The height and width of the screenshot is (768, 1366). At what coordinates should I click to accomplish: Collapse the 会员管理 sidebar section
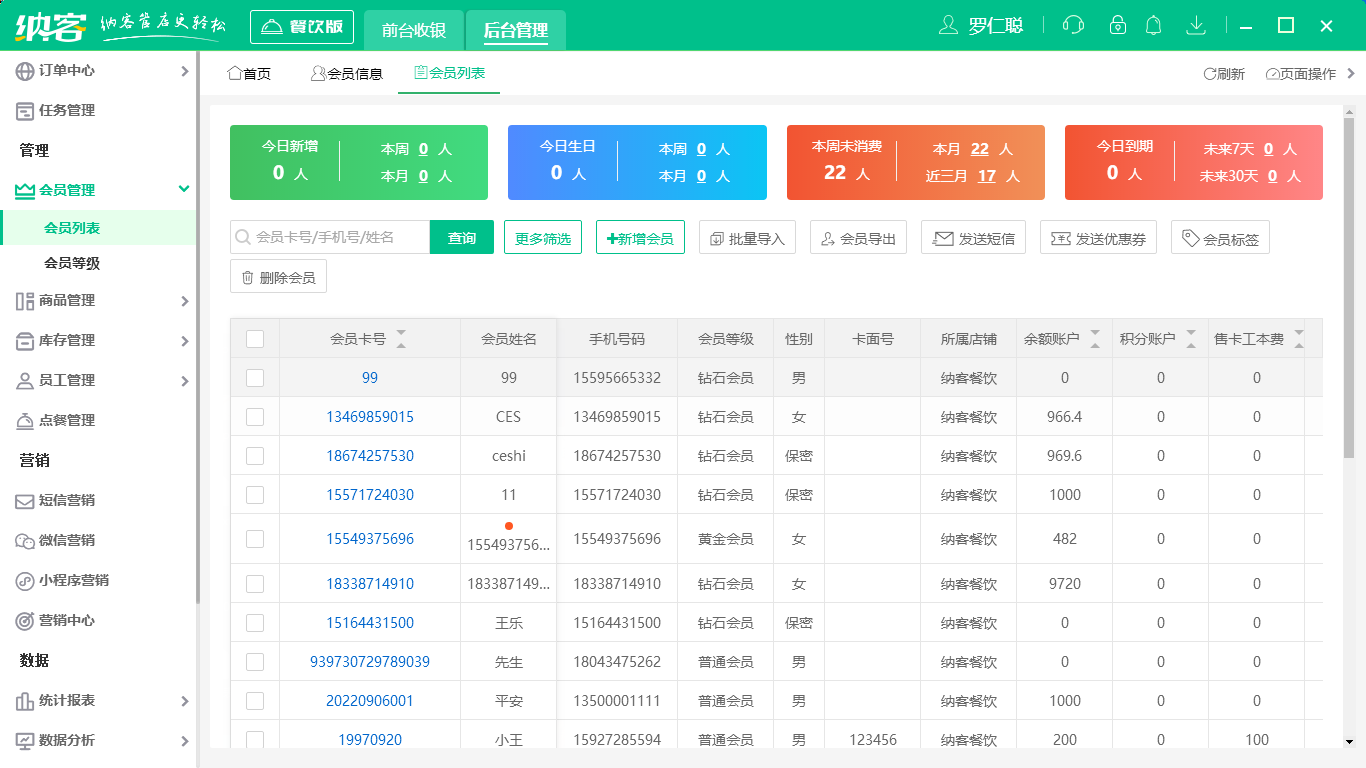click(100, 190)
